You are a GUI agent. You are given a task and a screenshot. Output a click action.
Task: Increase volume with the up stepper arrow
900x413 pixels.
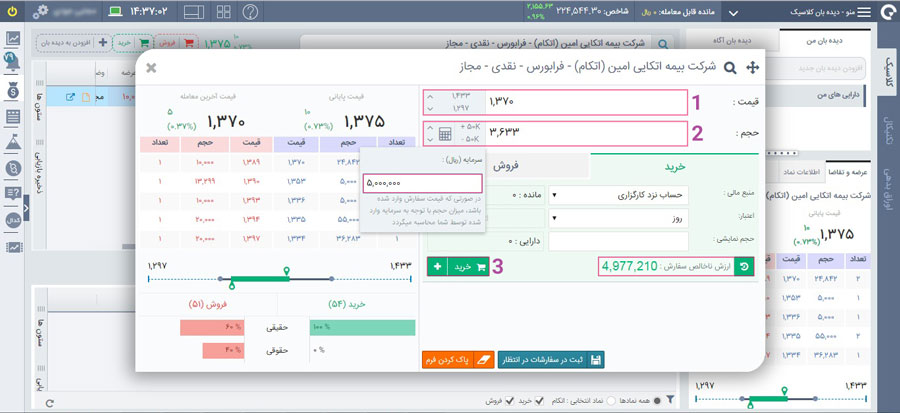click(431, 128)
